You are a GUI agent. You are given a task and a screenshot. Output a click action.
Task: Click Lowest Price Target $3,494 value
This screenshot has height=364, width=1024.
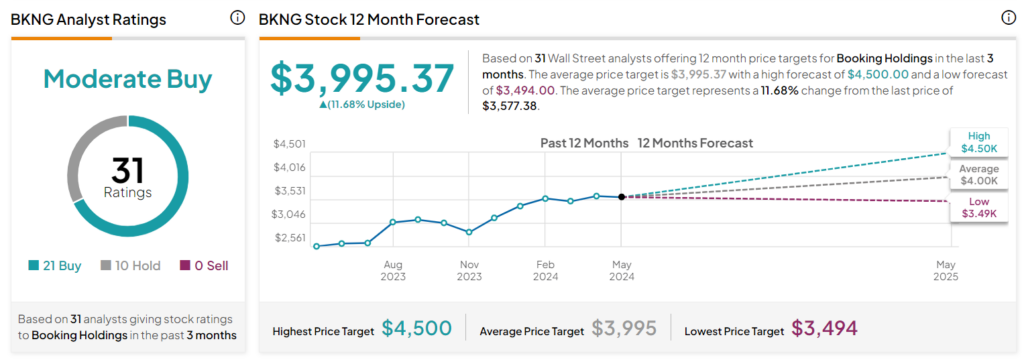coord(825,328)
